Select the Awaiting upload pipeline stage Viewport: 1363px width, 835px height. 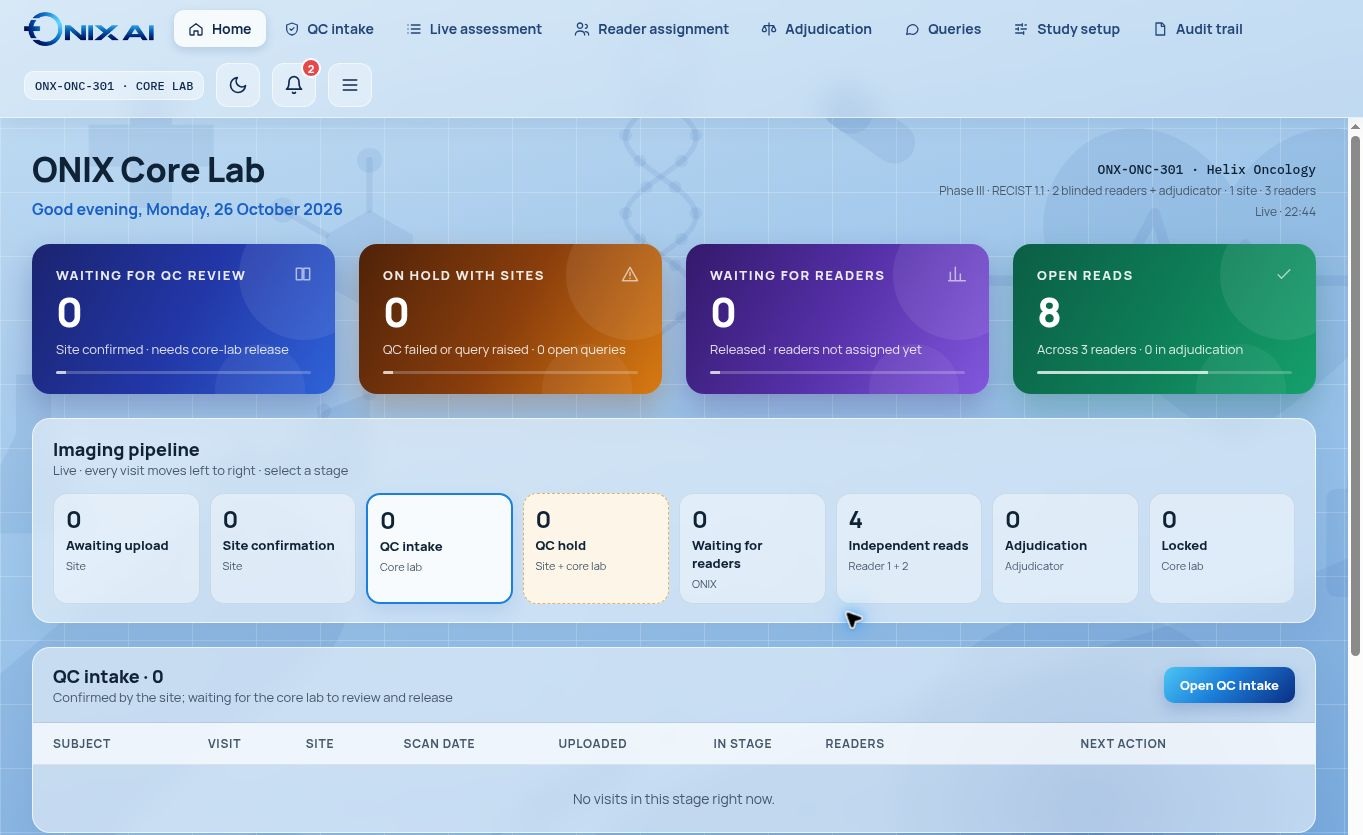coord(126,548)
